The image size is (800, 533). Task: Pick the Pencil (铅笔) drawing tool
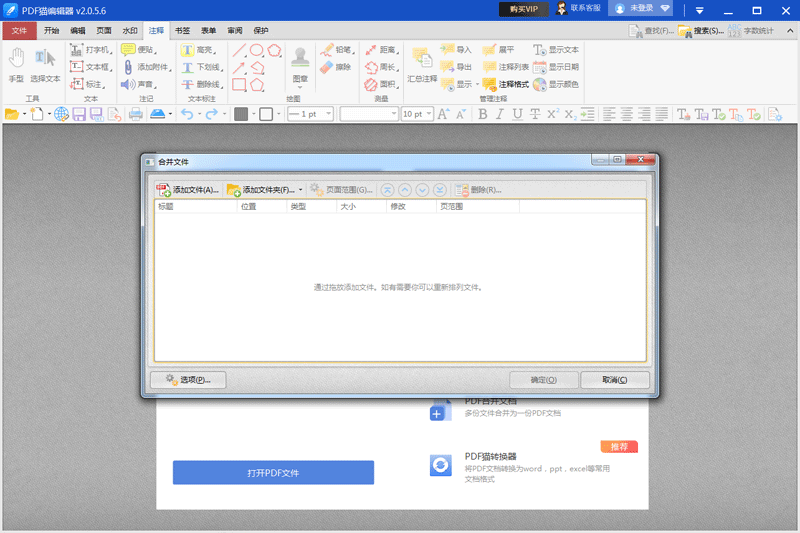point(336,49)
